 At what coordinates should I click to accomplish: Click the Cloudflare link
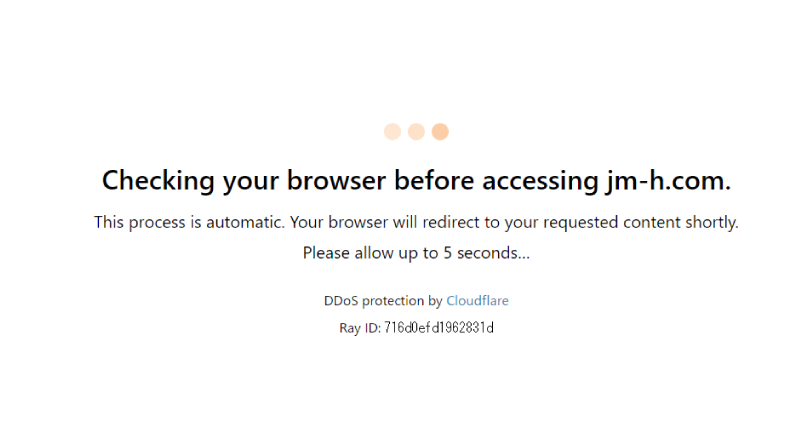pyautogui.click(x=477, y=300)
